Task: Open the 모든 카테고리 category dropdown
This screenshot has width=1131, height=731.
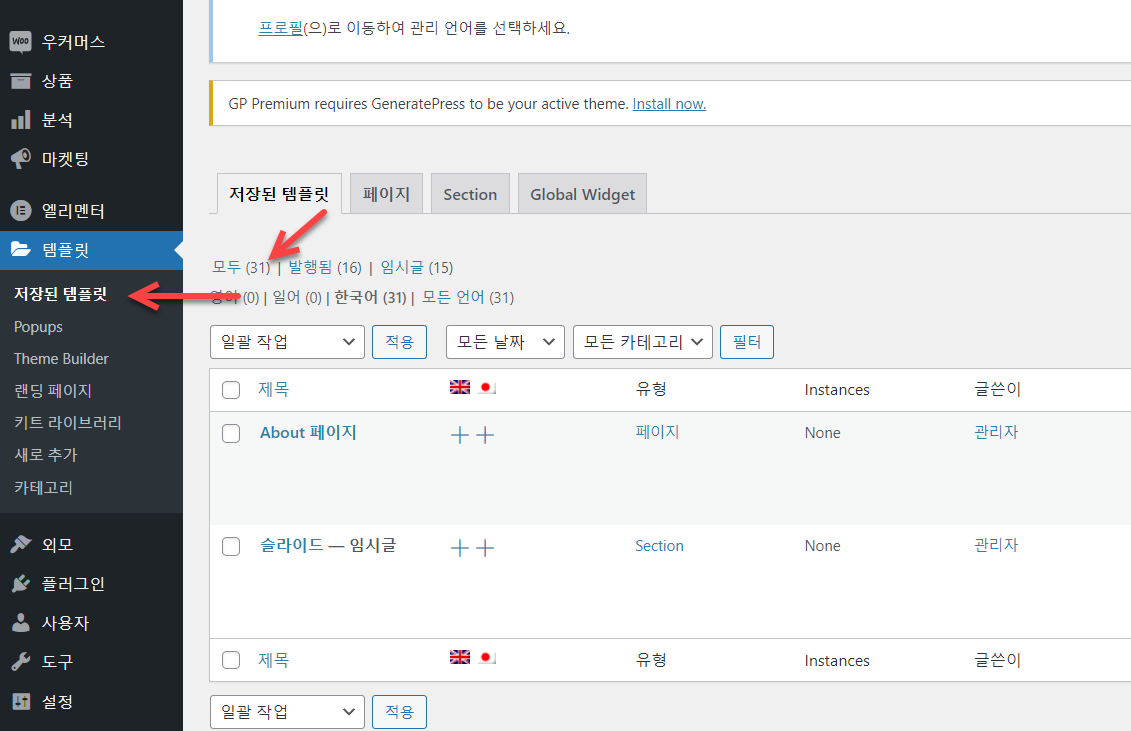Action: tap(642, 341)
